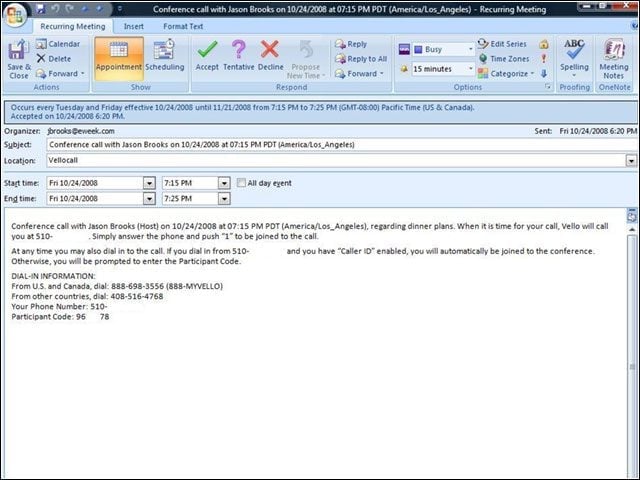Click organizer jbrooks@eweek.com
This screenshot has width=640, height=480.
(x=81, y=131)
